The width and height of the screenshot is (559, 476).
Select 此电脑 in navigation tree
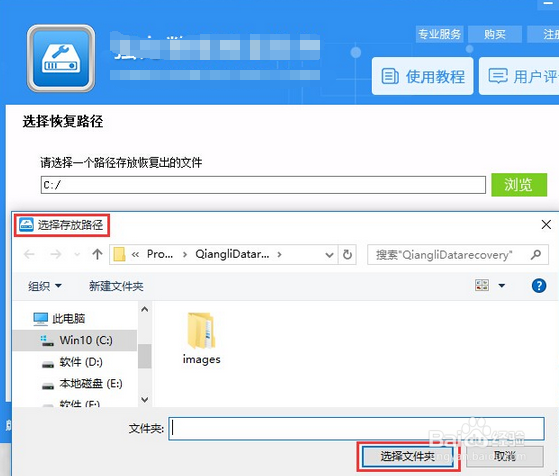(x=59, y=318)
